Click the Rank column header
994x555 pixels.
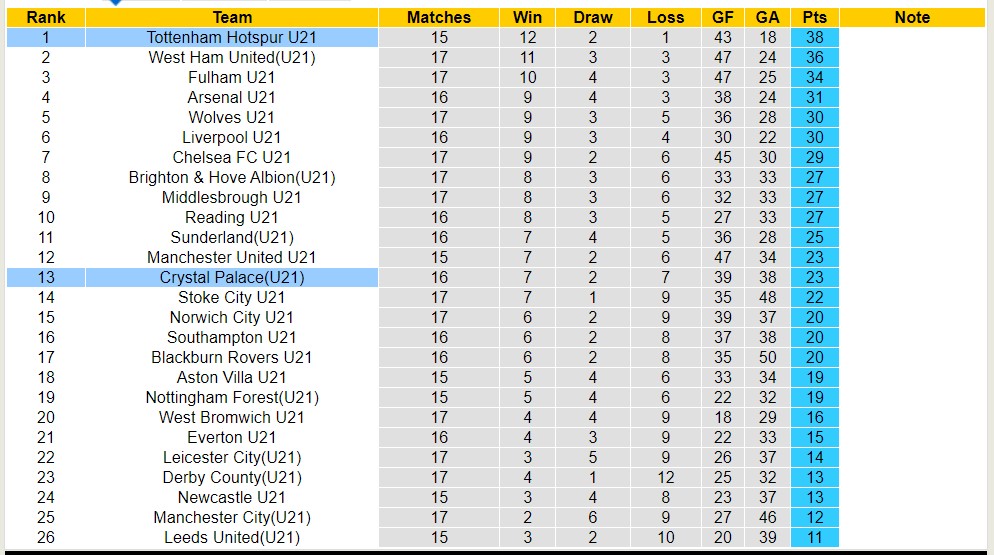coord(46,17)
